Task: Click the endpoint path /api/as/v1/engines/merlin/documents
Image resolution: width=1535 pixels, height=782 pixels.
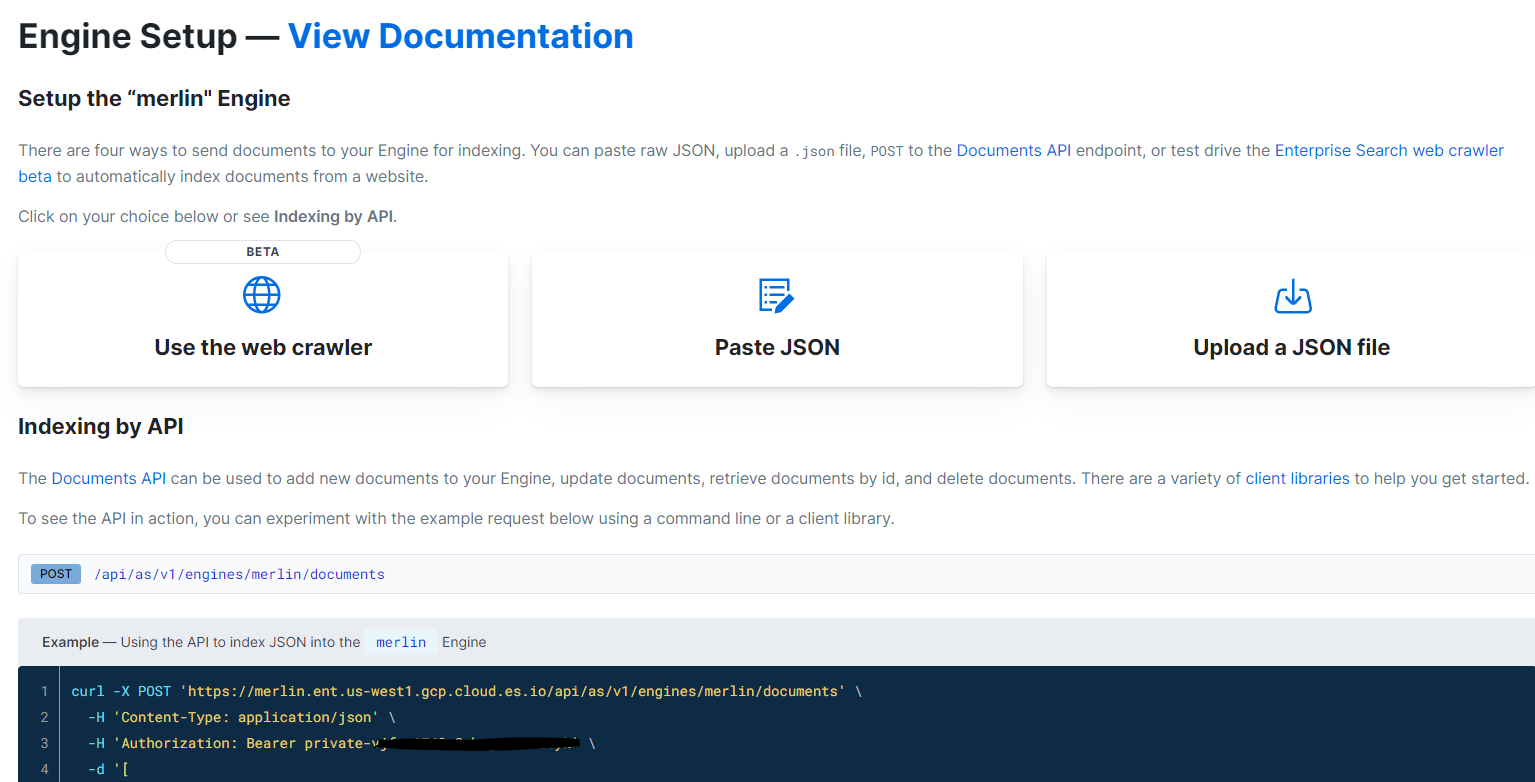Action: coord(239,573)
